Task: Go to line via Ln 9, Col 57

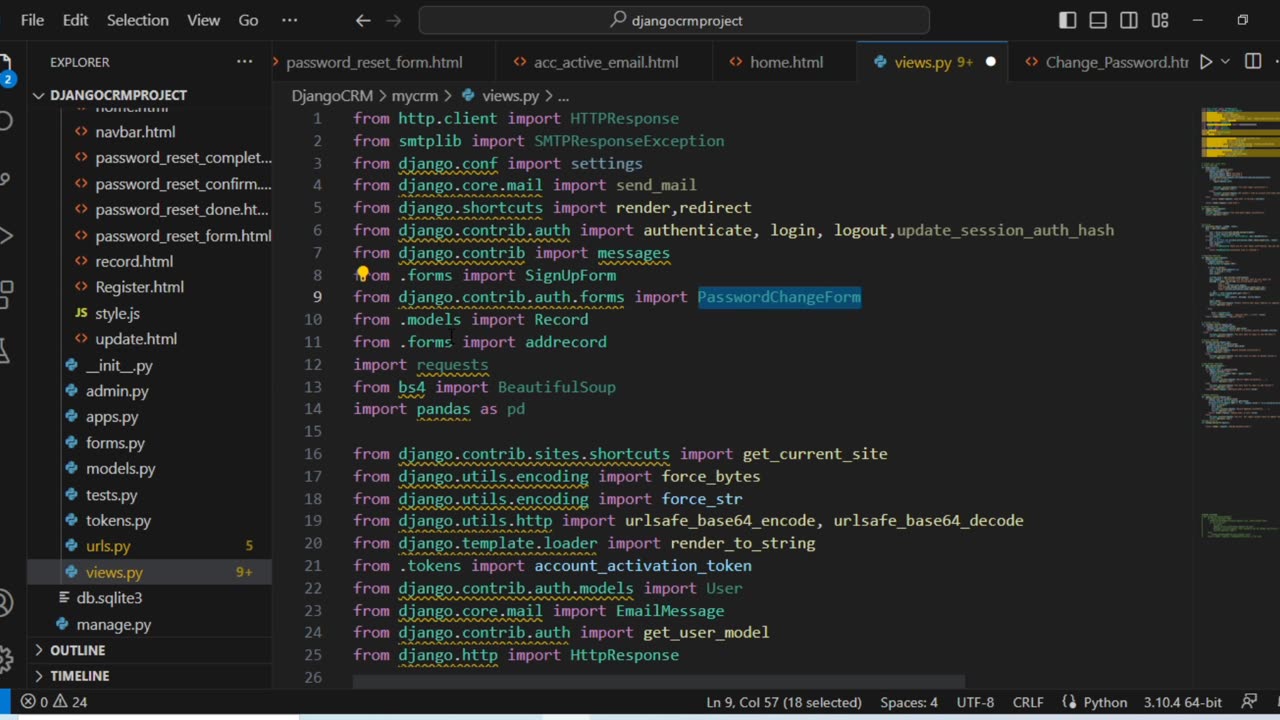Action: click(x=784, y=702)
